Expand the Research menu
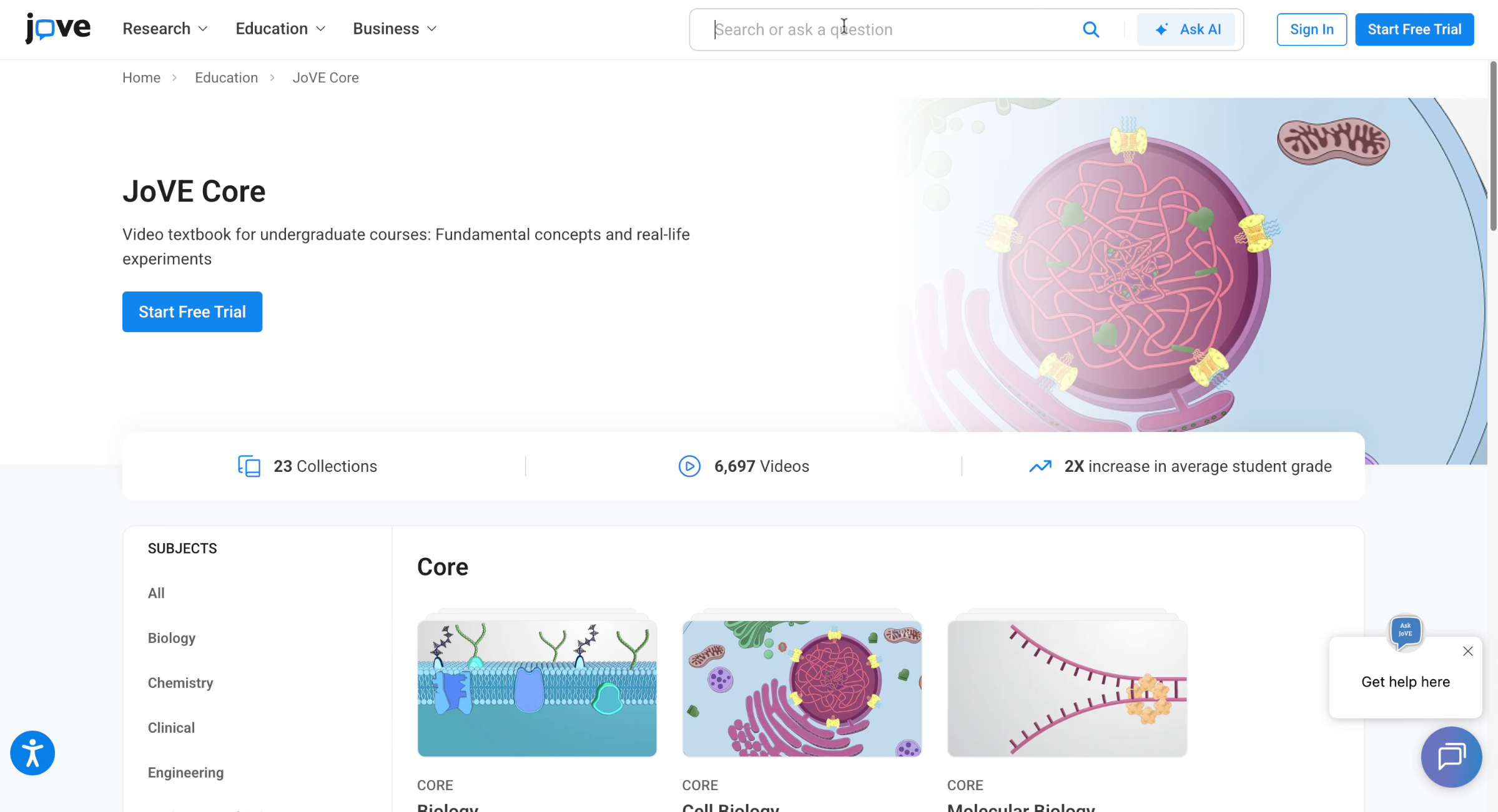1498x812 pixels. pyautogui.click(x=165, y=29)
